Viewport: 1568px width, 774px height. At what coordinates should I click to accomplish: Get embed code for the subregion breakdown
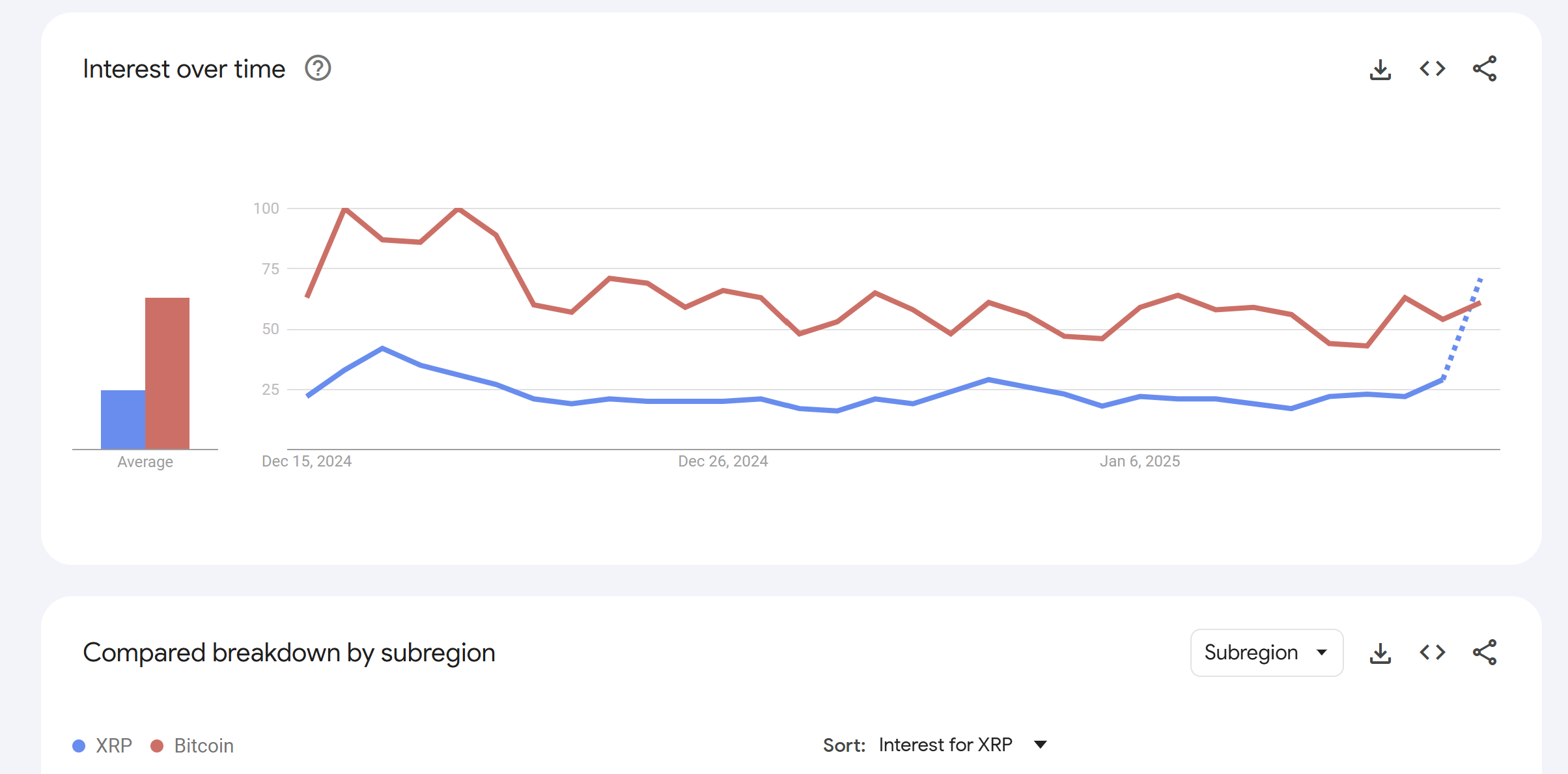[x=1431, y=652]
